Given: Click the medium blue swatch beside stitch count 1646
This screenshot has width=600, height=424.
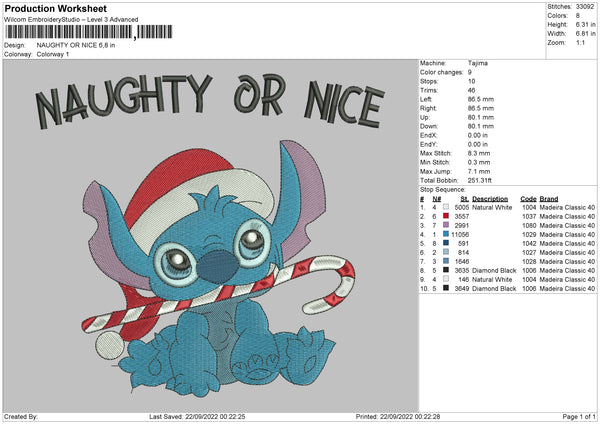Looking at the screenshot, I should click(x=446, y=261).
